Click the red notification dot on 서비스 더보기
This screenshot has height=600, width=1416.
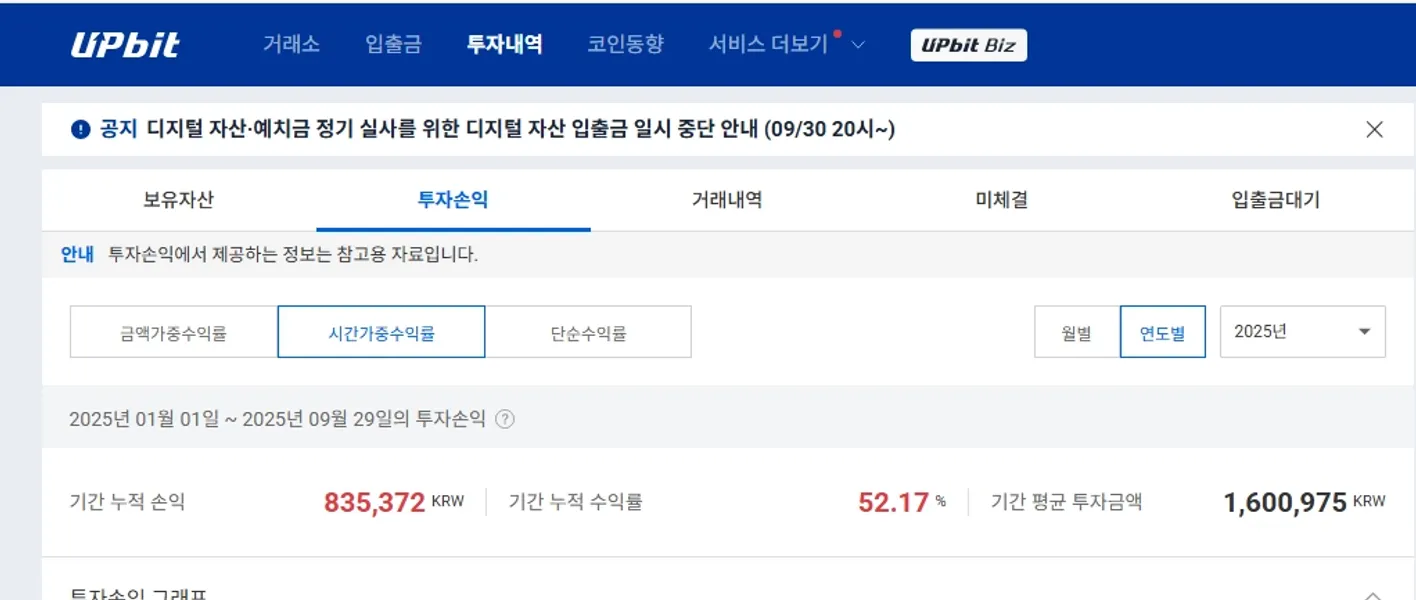click(840, 31)
